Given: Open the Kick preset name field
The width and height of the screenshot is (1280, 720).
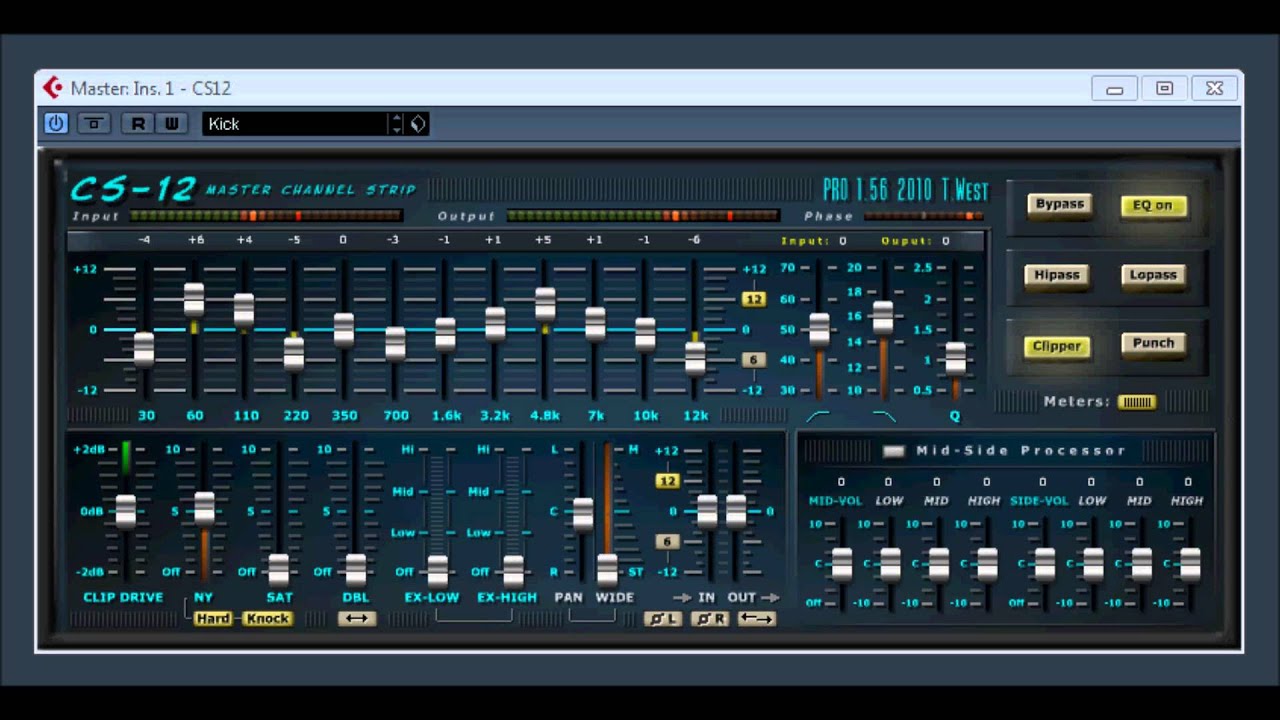Looking at the screenshot, I should coord(295,124).
